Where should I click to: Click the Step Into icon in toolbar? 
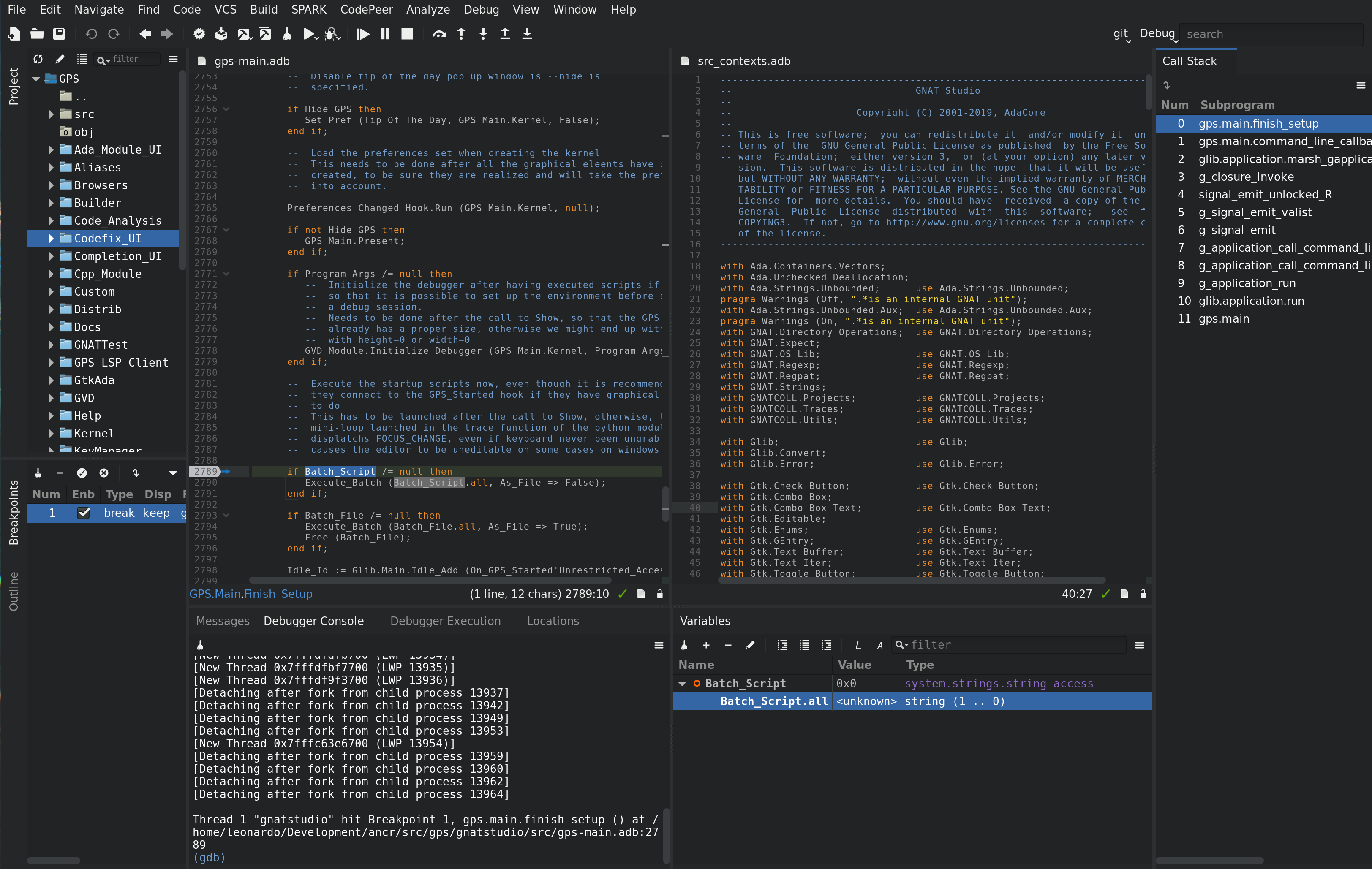tap(483, 34)
